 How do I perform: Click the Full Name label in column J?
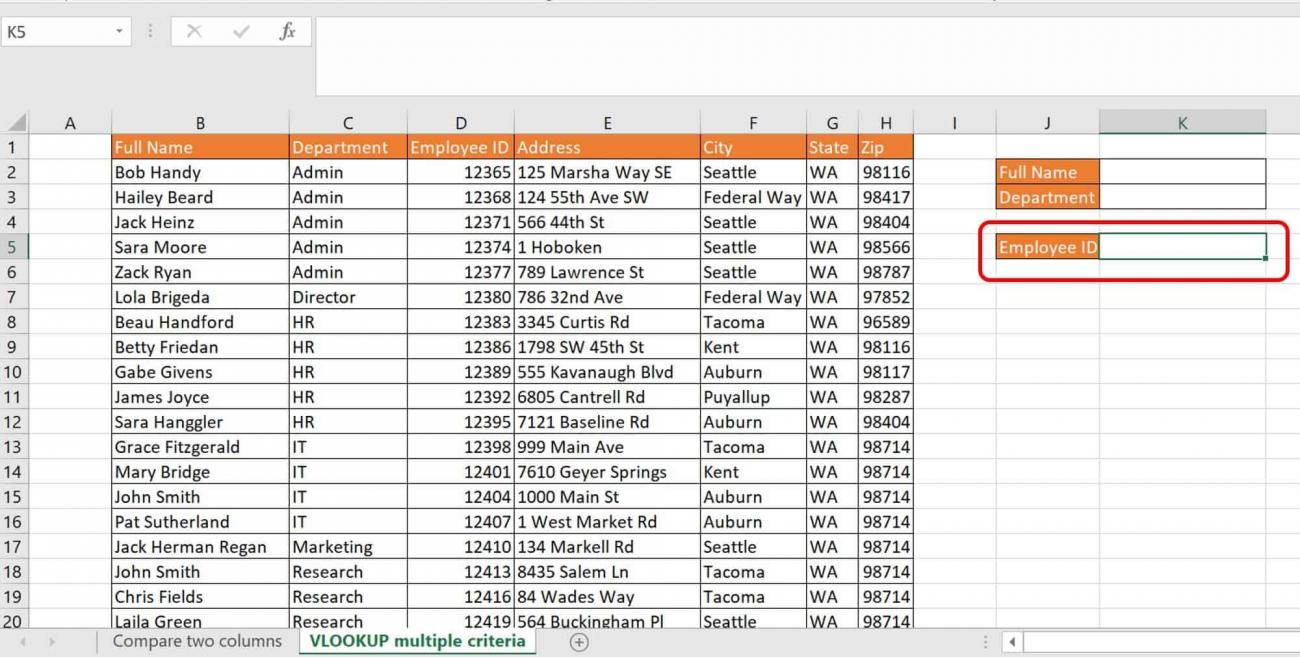[x=1047, y=172]
